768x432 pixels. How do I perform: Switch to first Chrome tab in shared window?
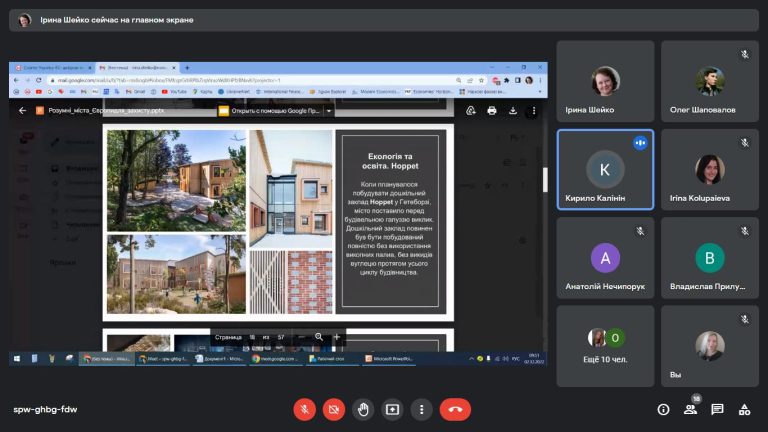52,68
